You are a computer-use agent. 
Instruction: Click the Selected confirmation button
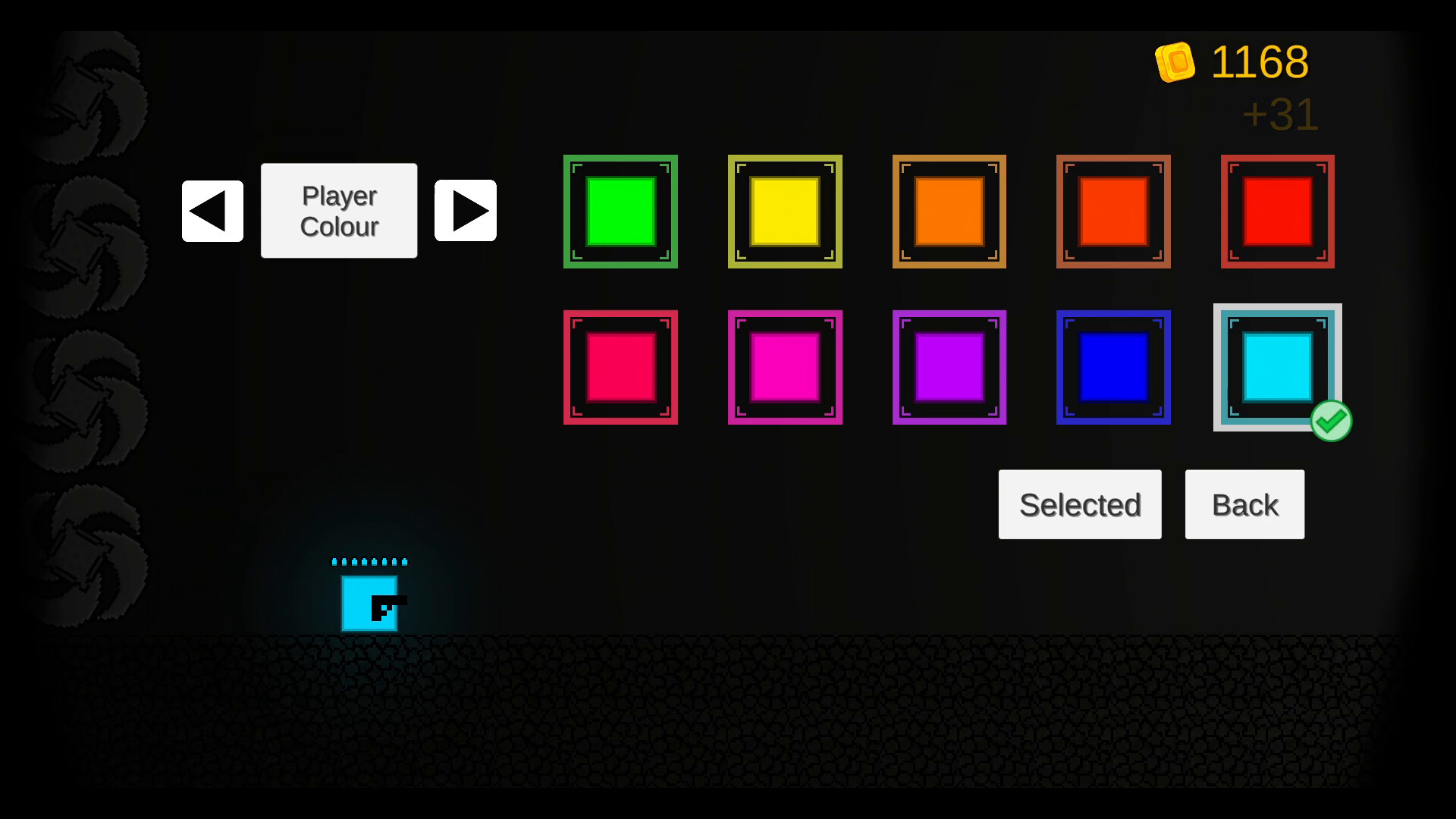click(1079, 505)
